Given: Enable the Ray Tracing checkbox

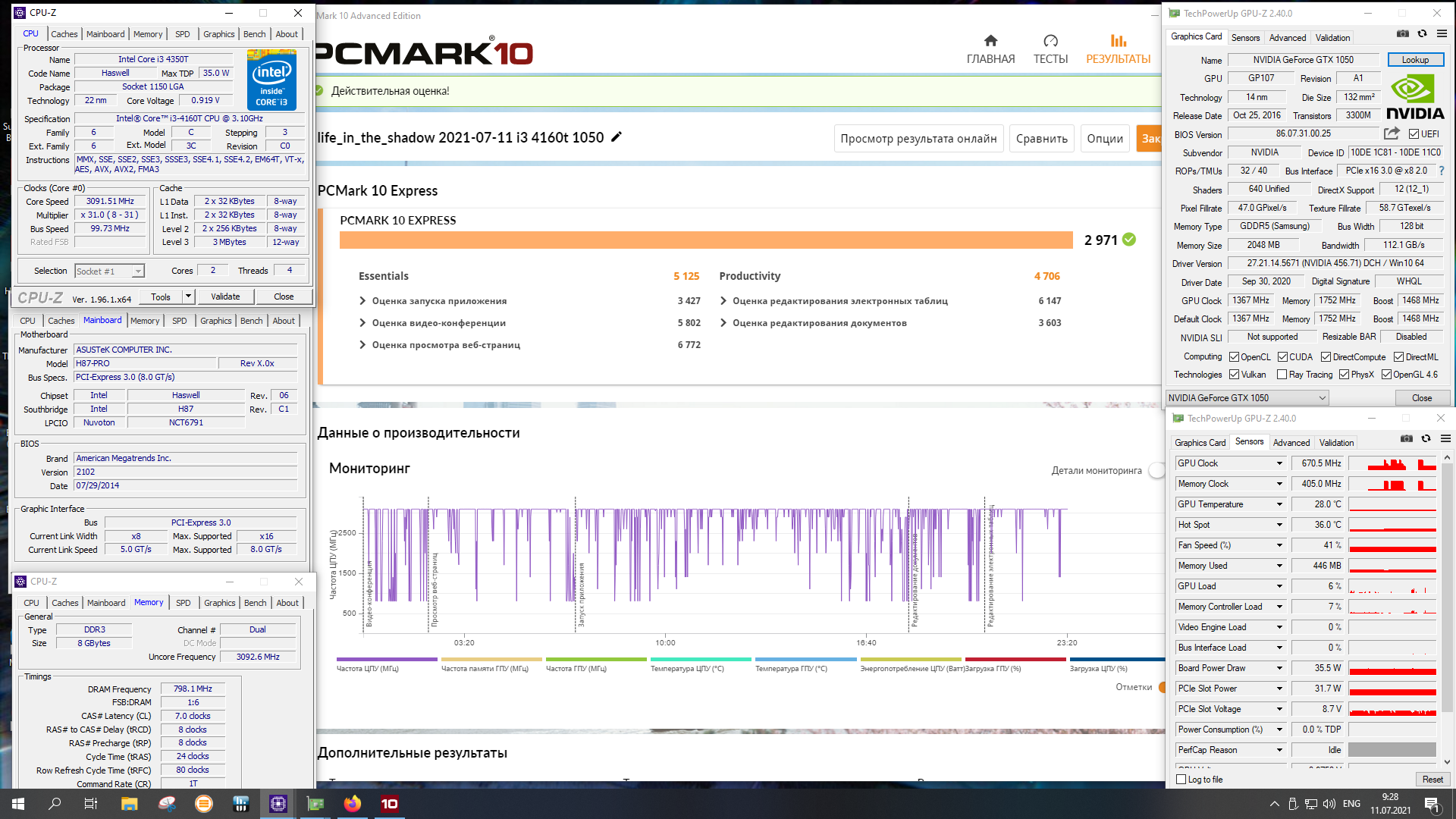Looking at the screenshot, I should pos(1282,375).
